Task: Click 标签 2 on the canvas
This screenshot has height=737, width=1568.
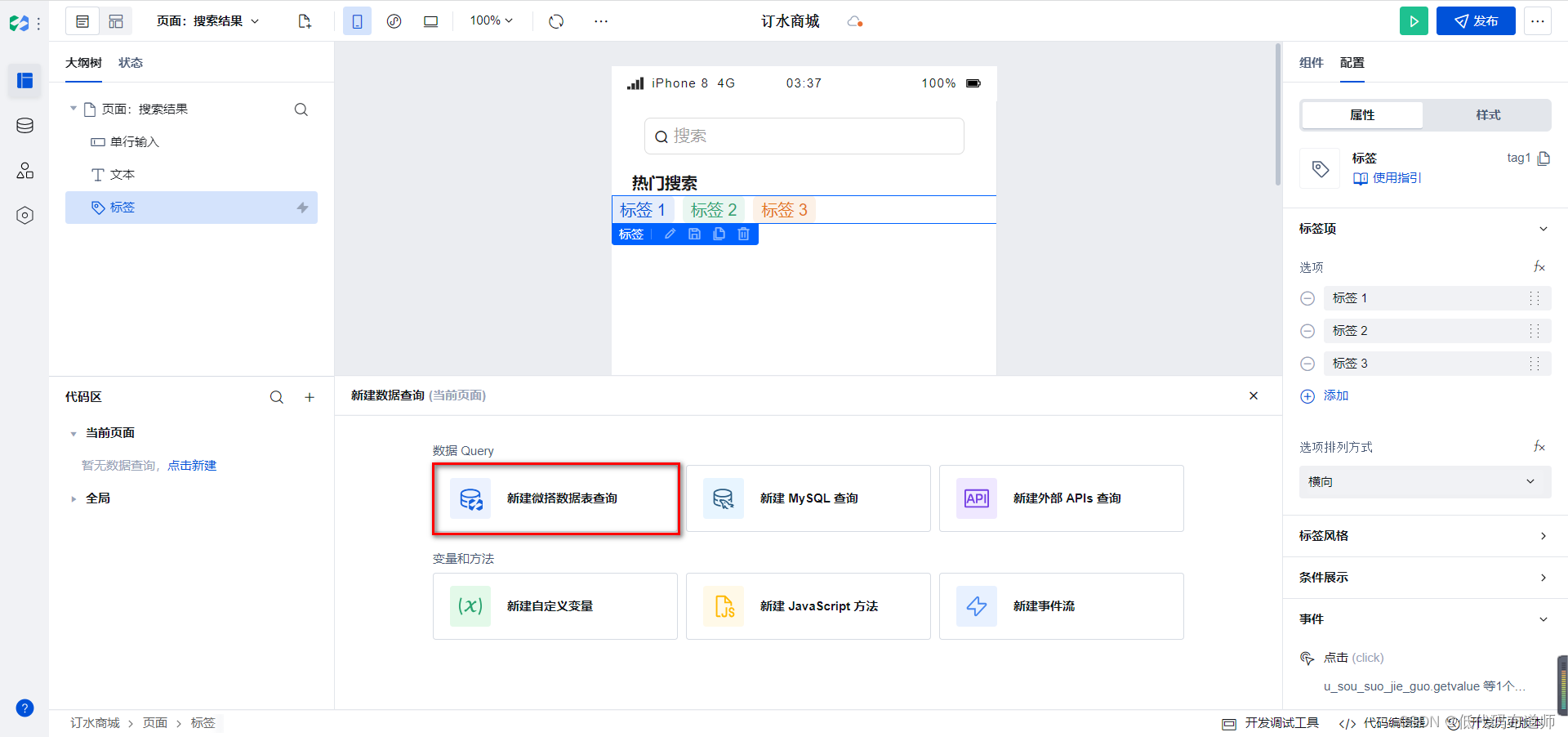Action: [x=714, y=210]
